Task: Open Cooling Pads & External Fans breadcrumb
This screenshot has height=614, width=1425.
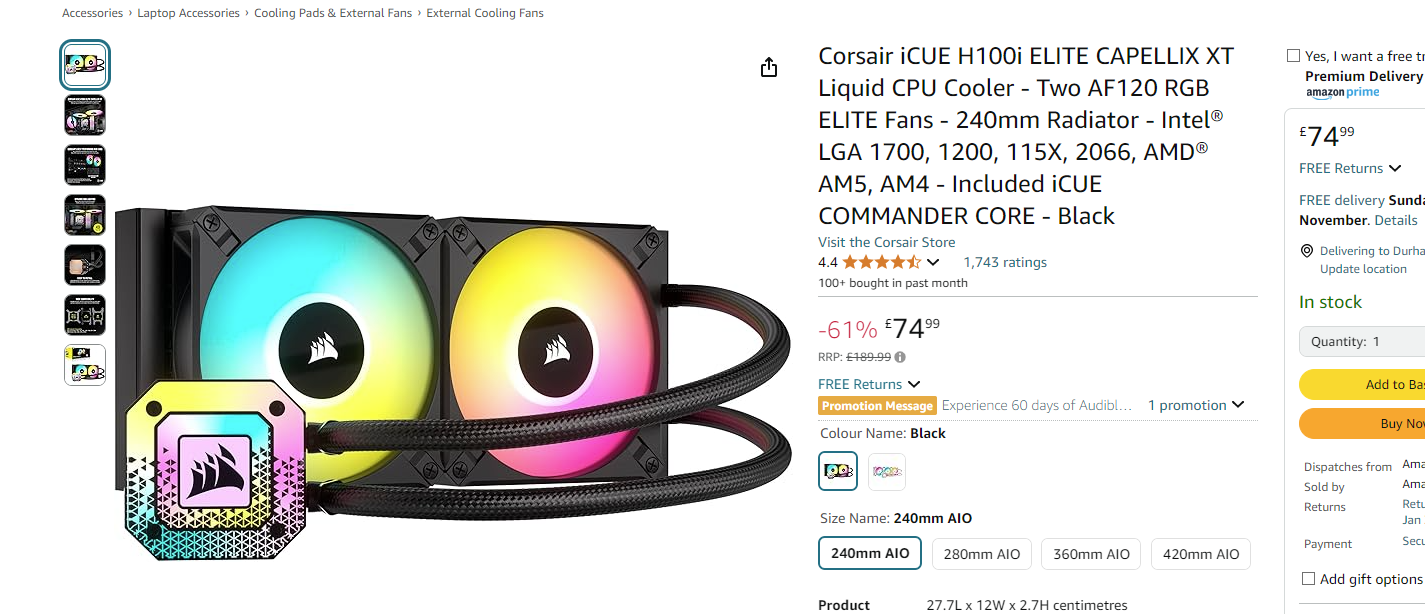Action: click(333, 13)
